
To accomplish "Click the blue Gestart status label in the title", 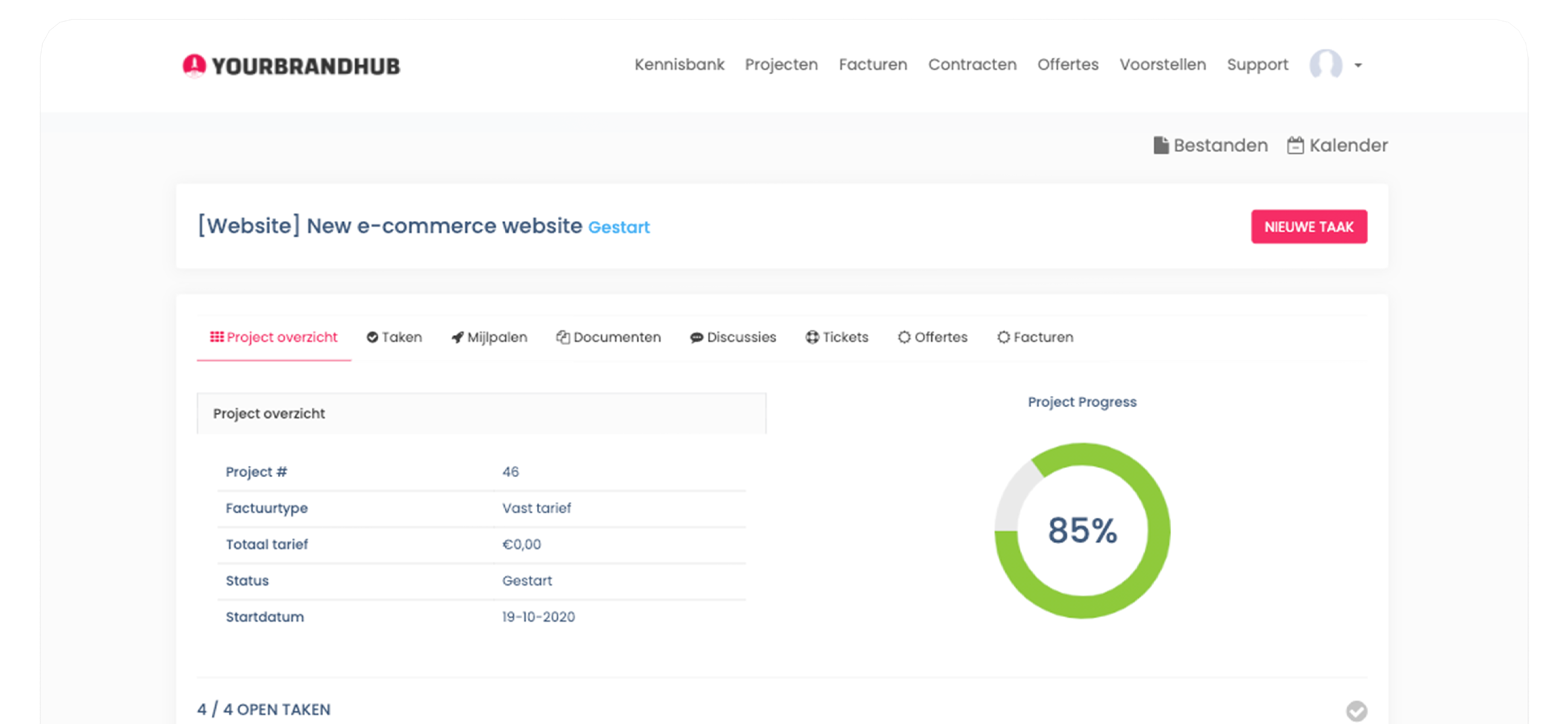I will coord(619,227).
